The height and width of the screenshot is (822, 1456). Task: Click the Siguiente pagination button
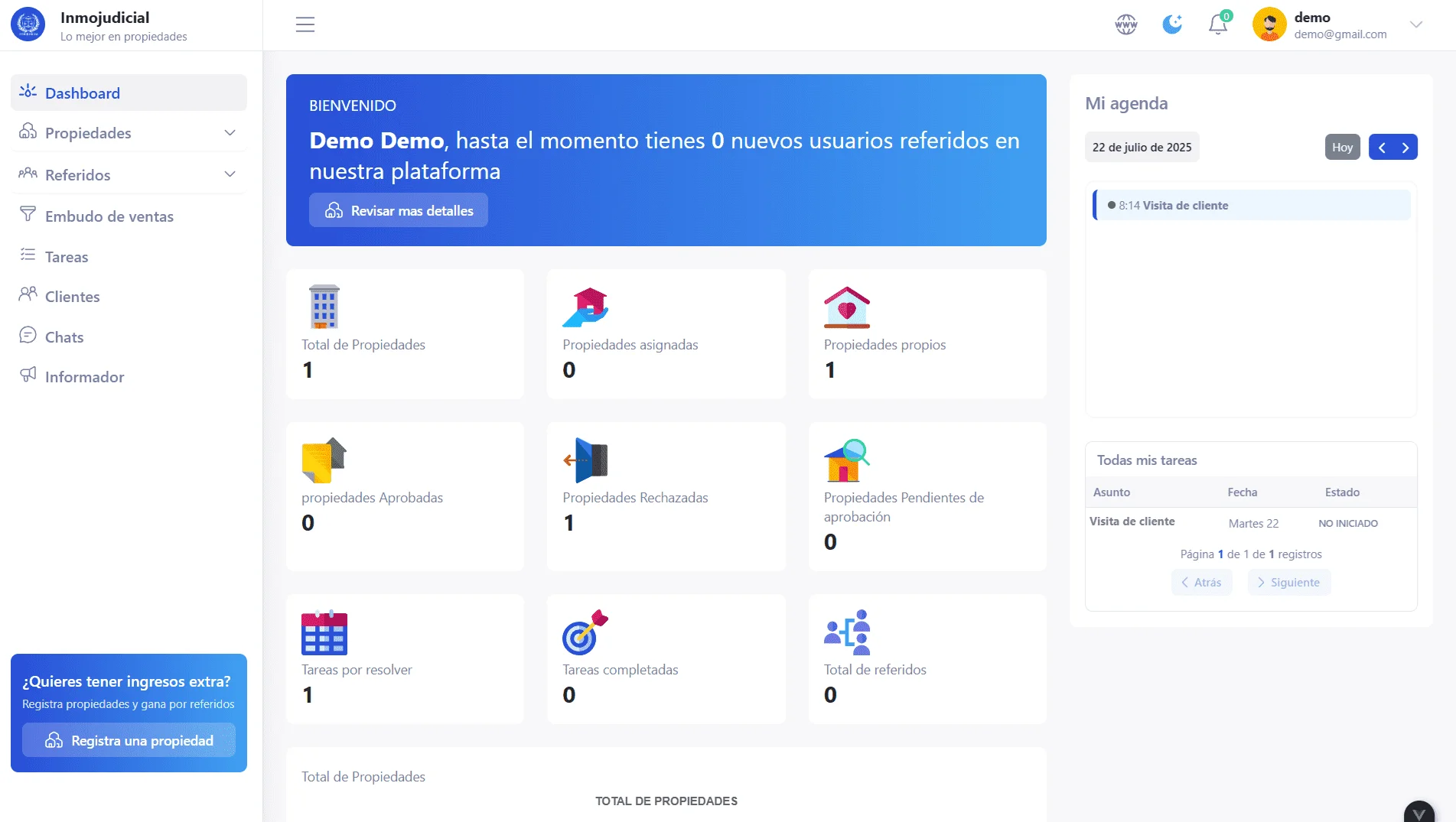[1289, 582]
